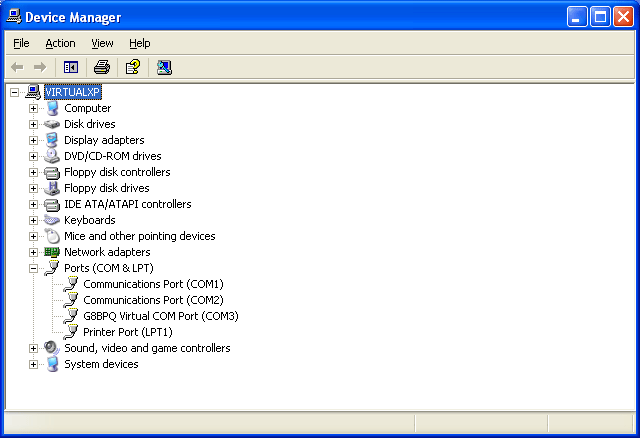
Task: Open the Action menu
Action: [60, 43]
